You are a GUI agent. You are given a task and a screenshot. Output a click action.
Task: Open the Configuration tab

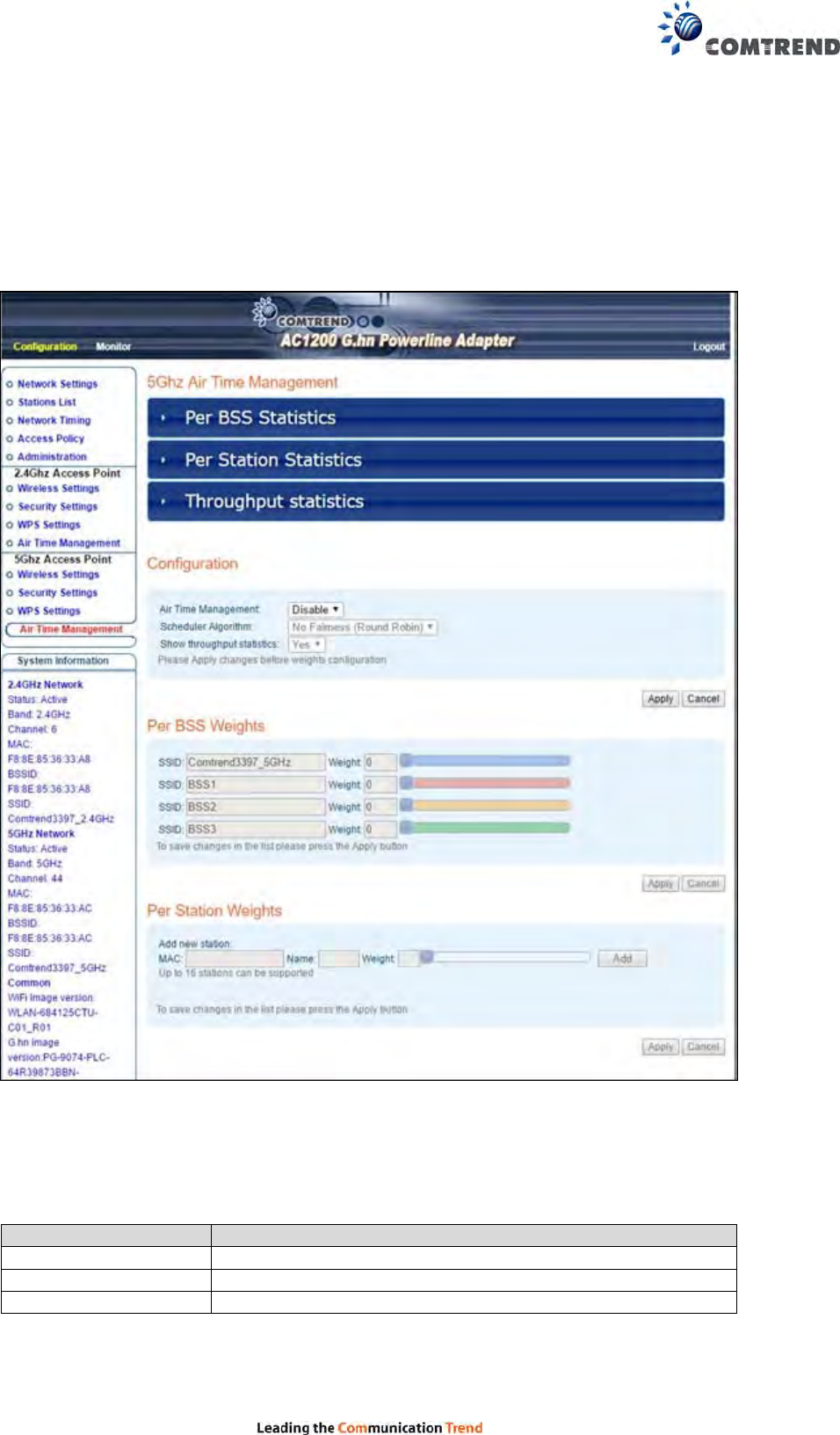tap(45, 346)
